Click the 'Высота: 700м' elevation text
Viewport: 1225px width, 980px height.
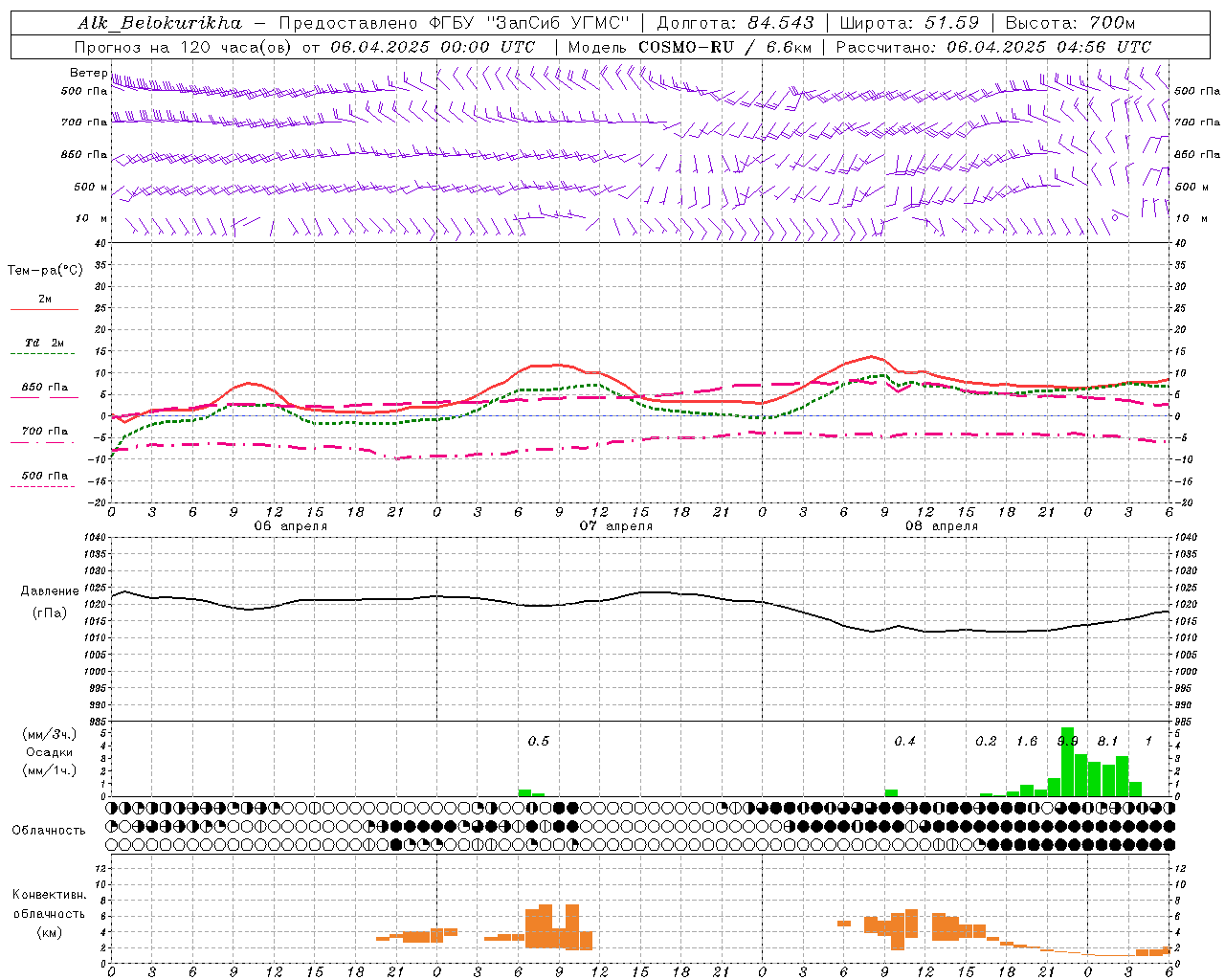[1070, 23]
